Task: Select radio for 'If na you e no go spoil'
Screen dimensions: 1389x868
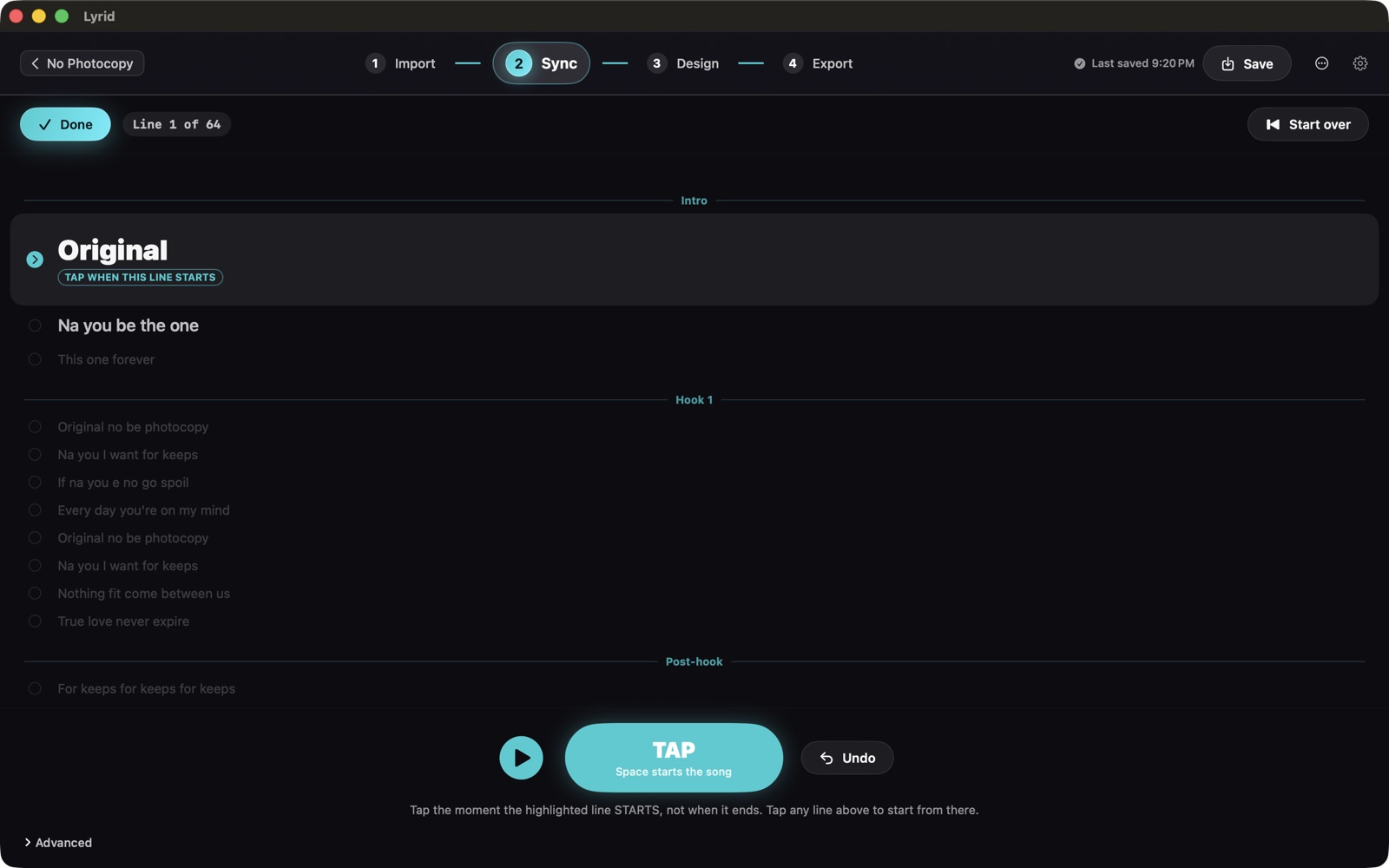Action: pos(35,483)
